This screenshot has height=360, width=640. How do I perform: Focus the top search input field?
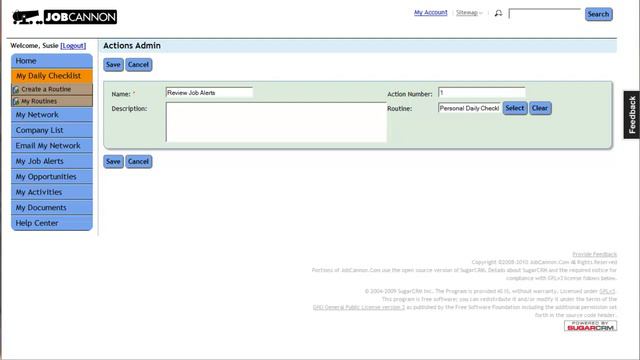click(544, 14)
